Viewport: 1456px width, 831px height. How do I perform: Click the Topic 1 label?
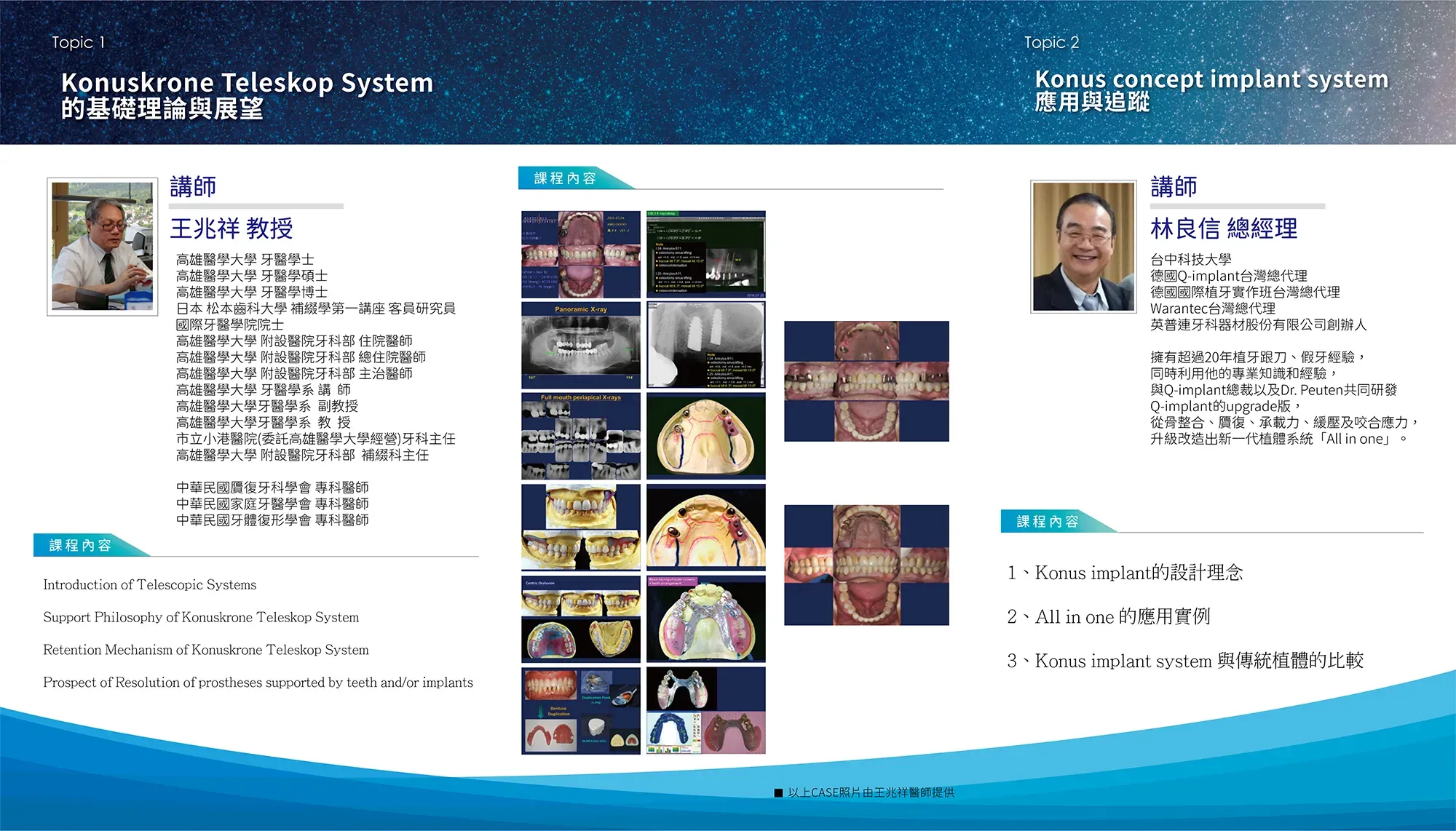point(78,42)
